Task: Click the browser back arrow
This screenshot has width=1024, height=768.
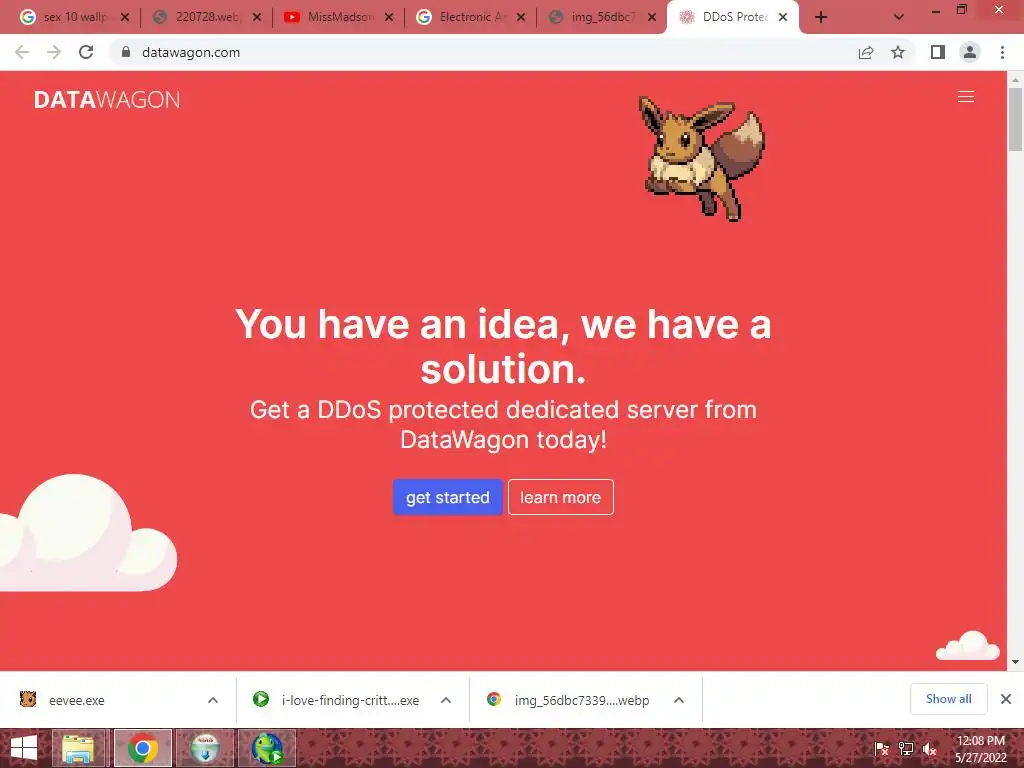Action: pyautogui.click(x=22, y=52)
